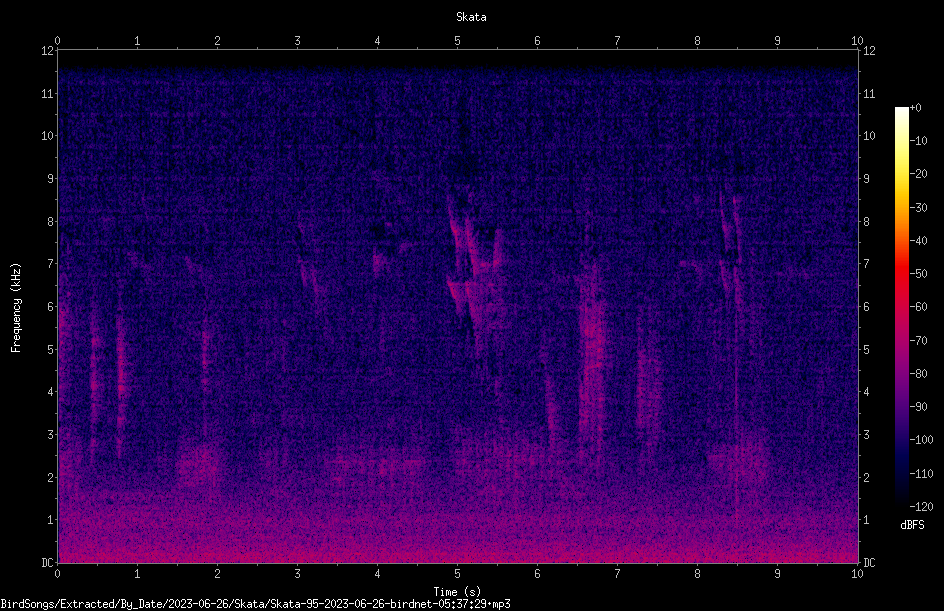Screen dimensions: 944x611
Task: Click the "-30" color scale label
Action: coord(919,208)
